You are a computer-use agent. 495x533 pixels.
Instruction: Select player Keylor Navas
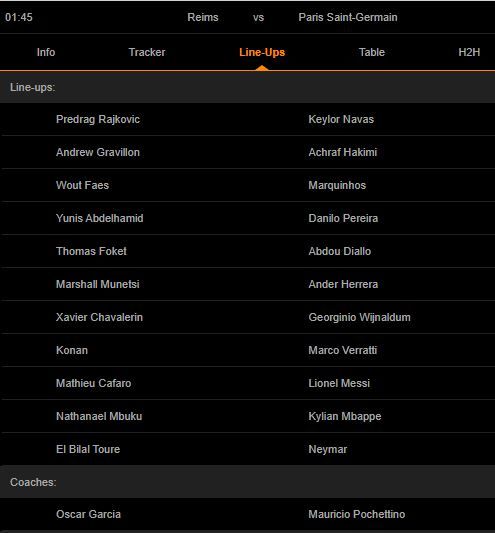341,119
